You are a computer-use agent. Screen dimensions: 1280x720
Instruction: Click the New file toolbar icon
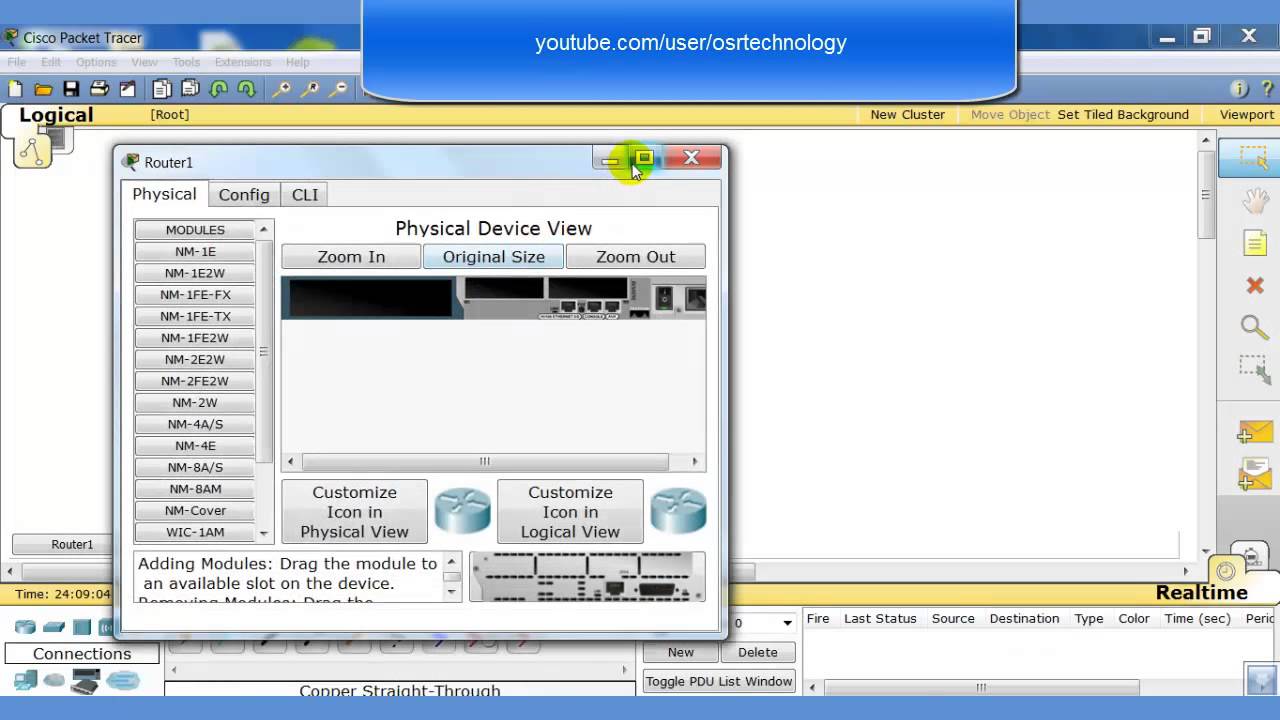[x=15, y=89]
